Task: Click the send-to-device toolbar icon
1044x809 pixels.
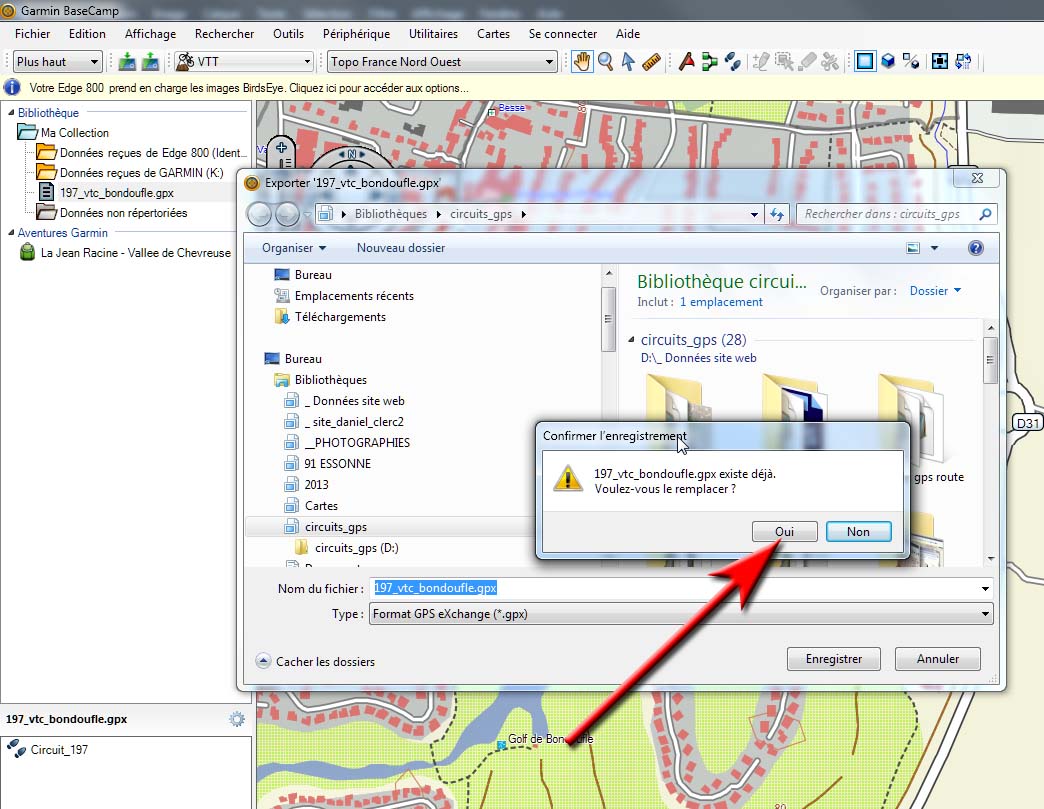Action: tap(127, 62)
